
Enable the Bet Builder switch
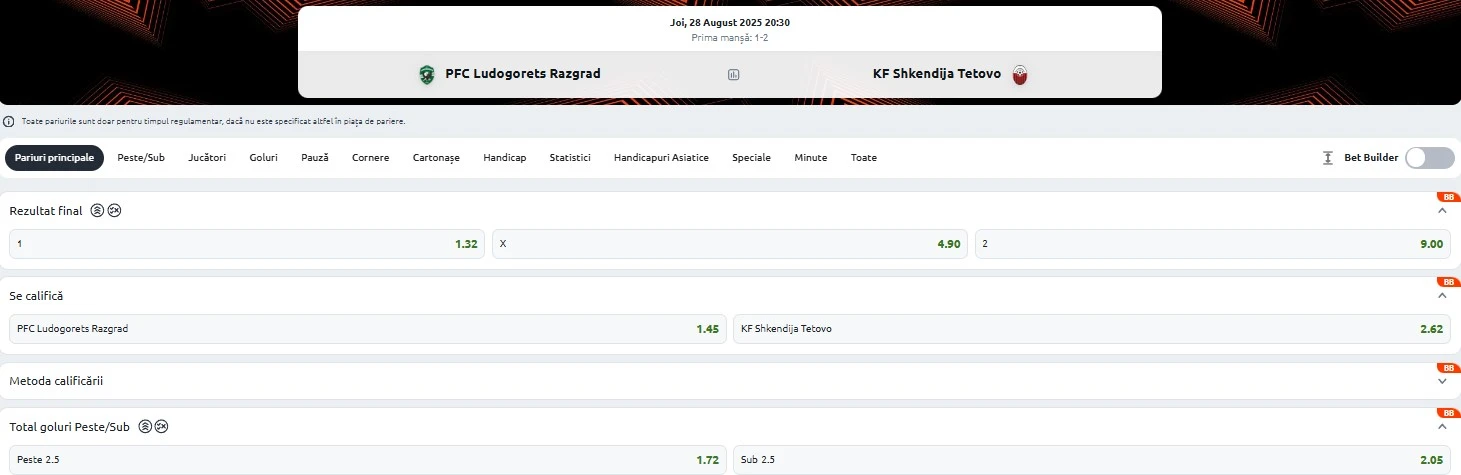click(1430, 158)
